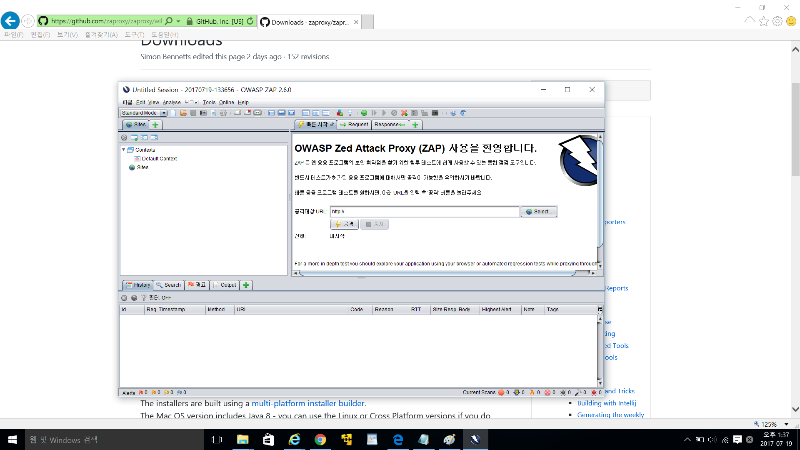Click the red circle Current Scans icon
This screenshot has height=450, width=800.
501,392
